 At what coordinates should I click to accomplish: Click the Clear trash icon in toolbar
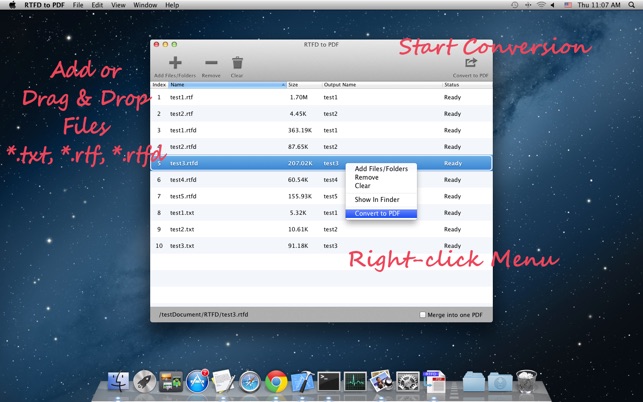[x=237, y=63]
